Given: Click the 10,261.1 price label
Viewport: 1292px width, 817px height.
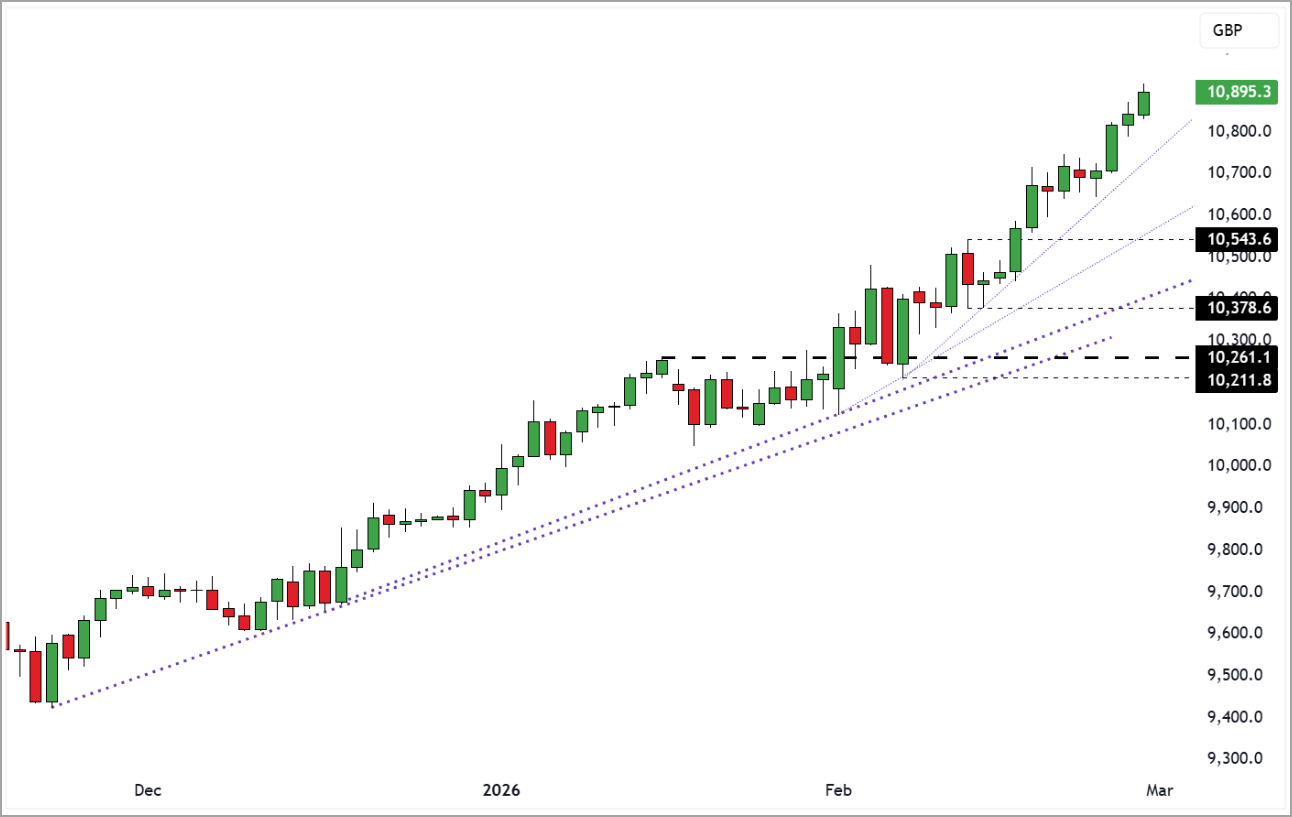Looking at the screenshot, I should (x=1239, y=357).
